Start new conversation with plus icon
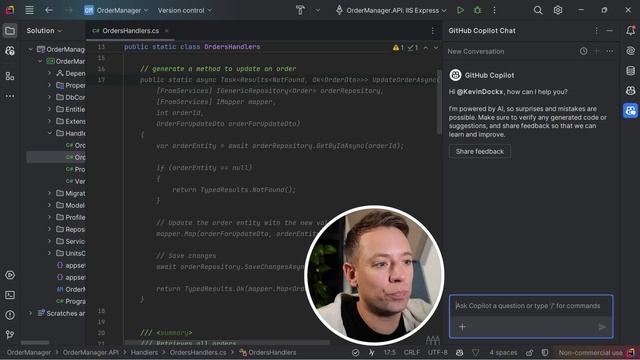This screenshot has height=360, width=640. click(597, 51)
